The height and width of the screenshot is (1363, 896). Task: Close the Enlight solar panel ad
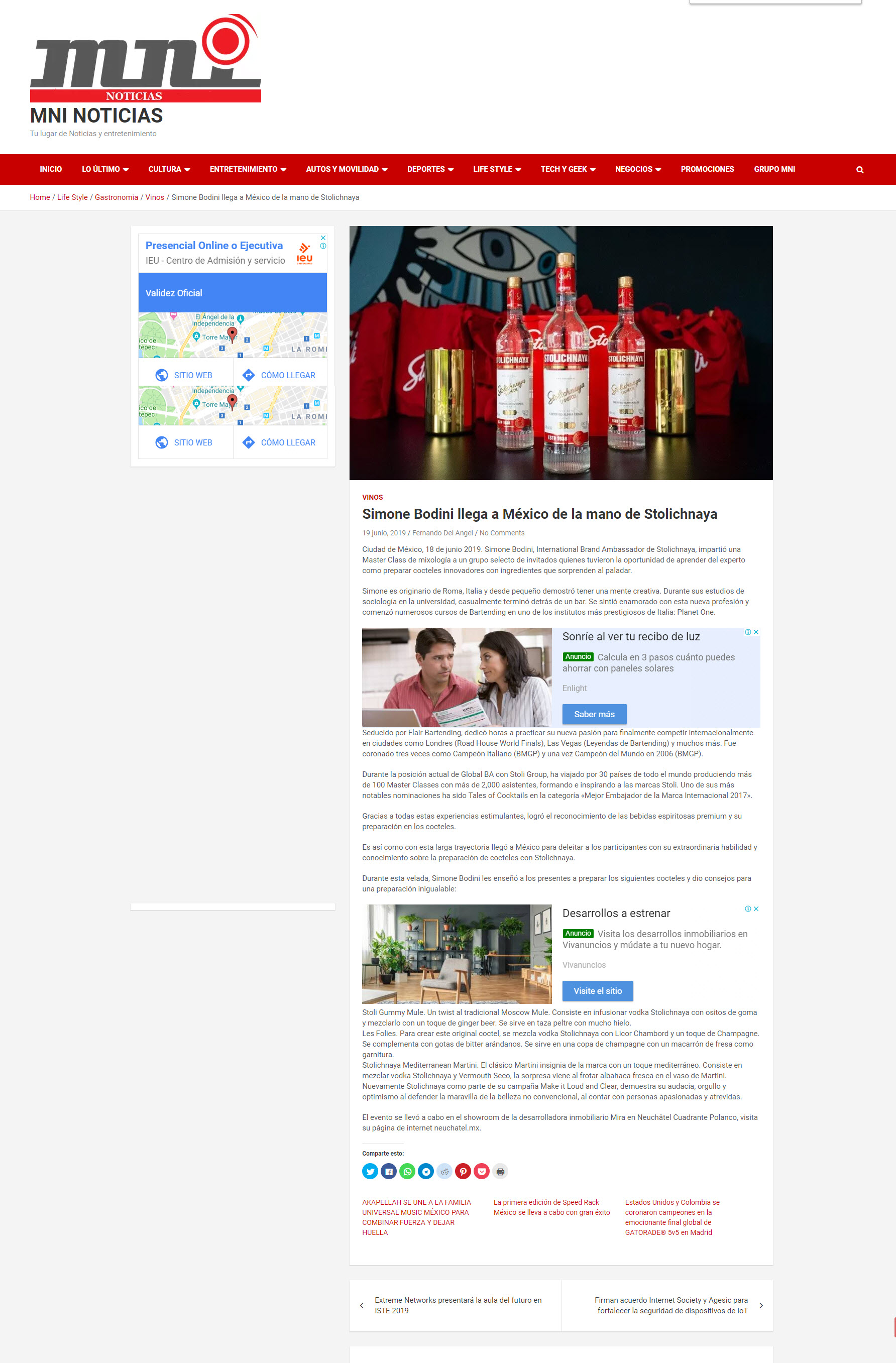(756, 632)
